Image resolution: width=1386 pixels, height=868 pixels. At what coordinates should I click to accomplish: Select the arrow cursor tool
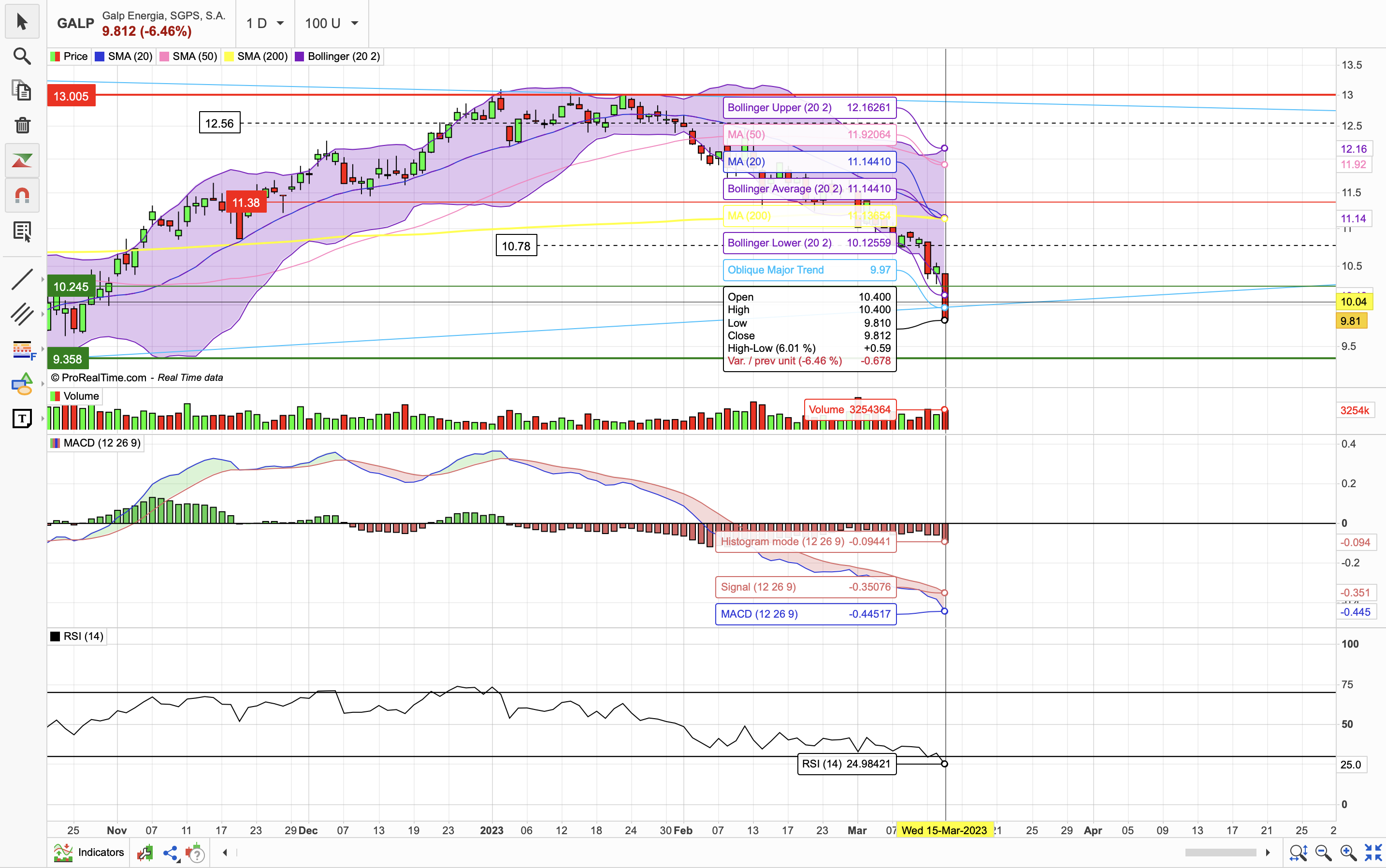(x=22, y=22)
